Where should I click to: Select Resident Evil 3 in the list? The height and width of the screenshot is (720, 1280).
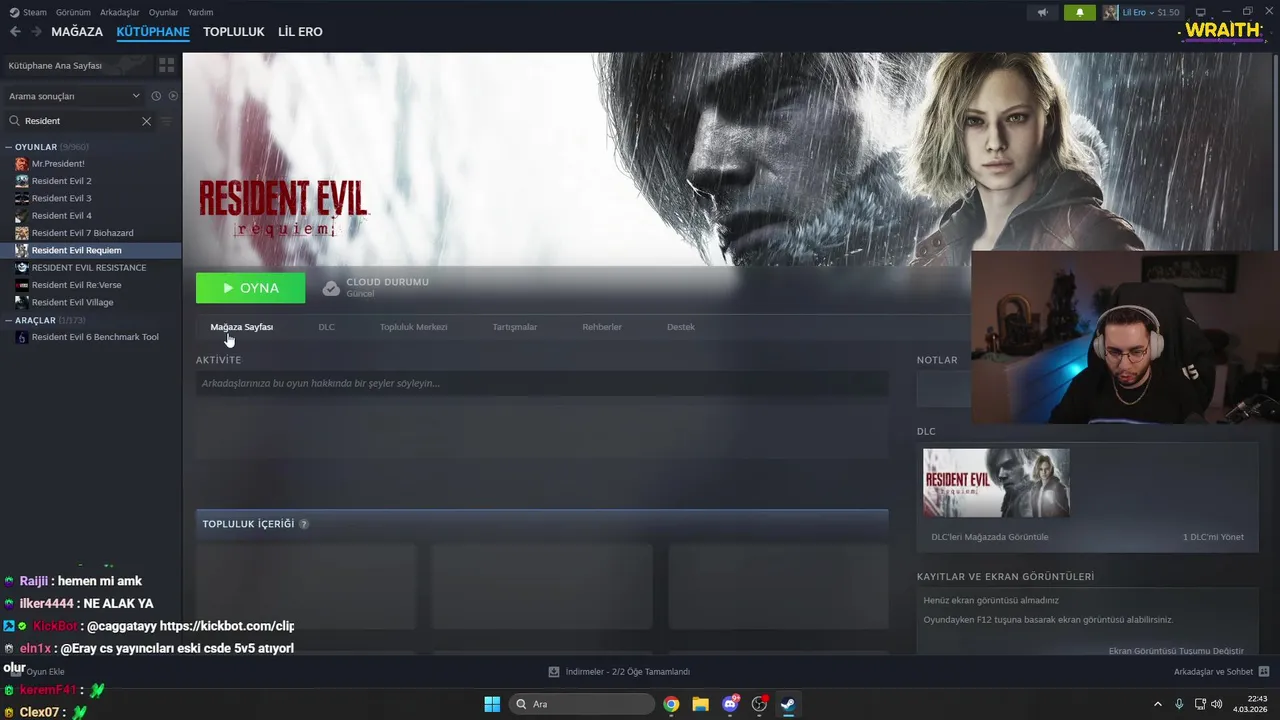(x=91, y=198)
